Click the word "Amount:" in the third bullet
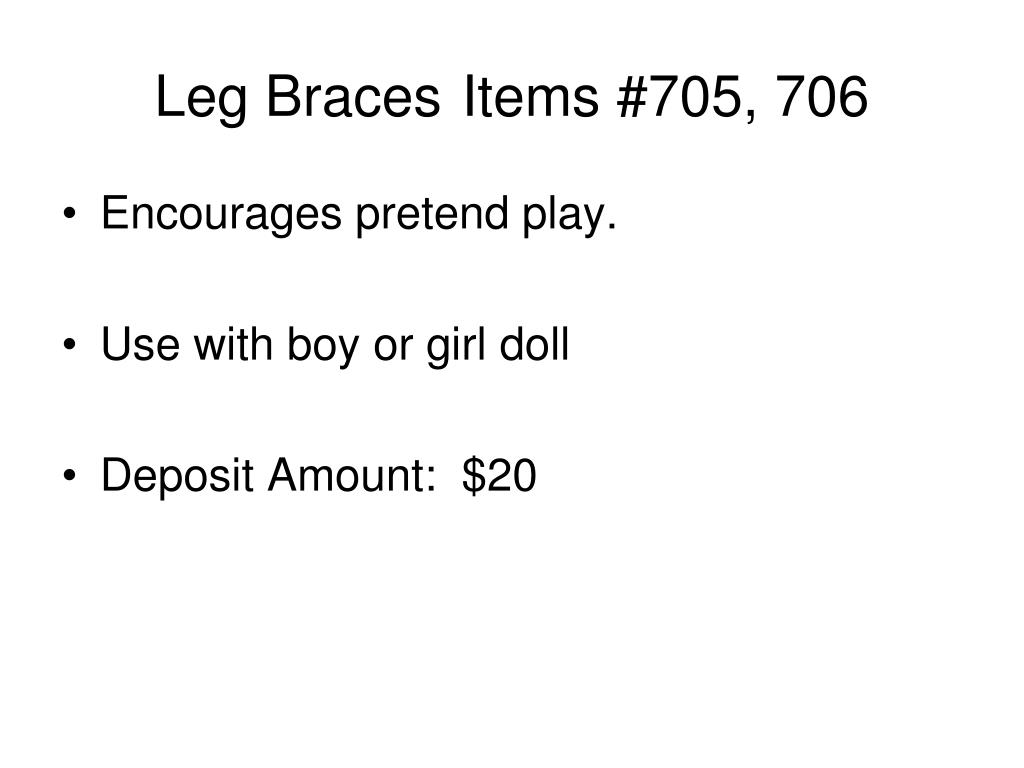Viewport: 1024px width, 768px height. pyautogui.click(x=352, y=474)
